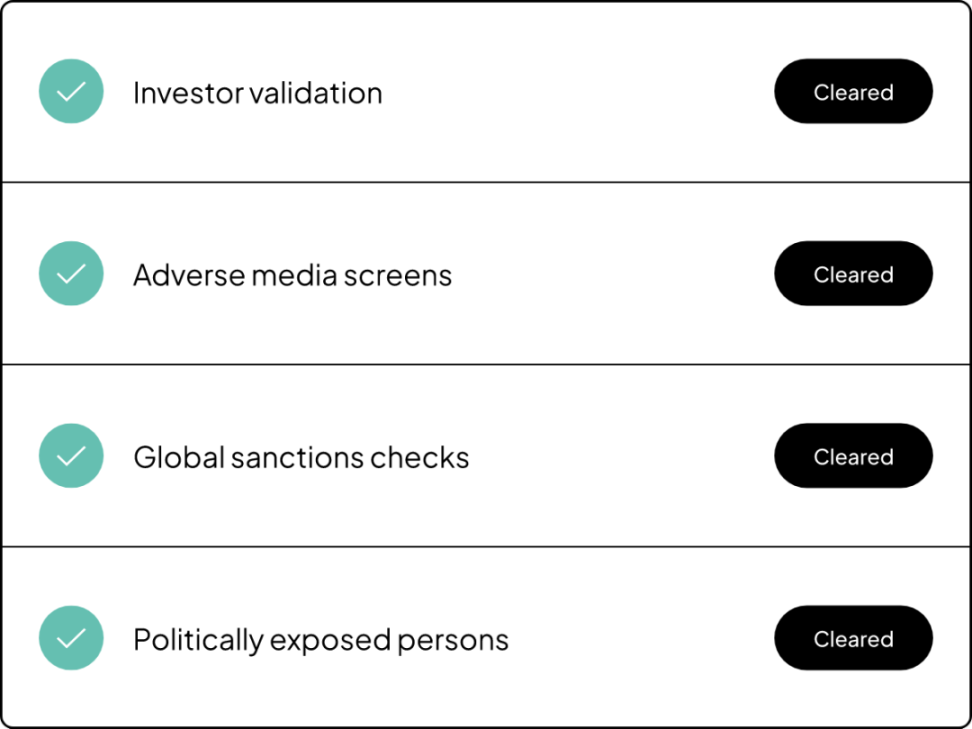Select the Global sanctions checks text

(301, 457)
